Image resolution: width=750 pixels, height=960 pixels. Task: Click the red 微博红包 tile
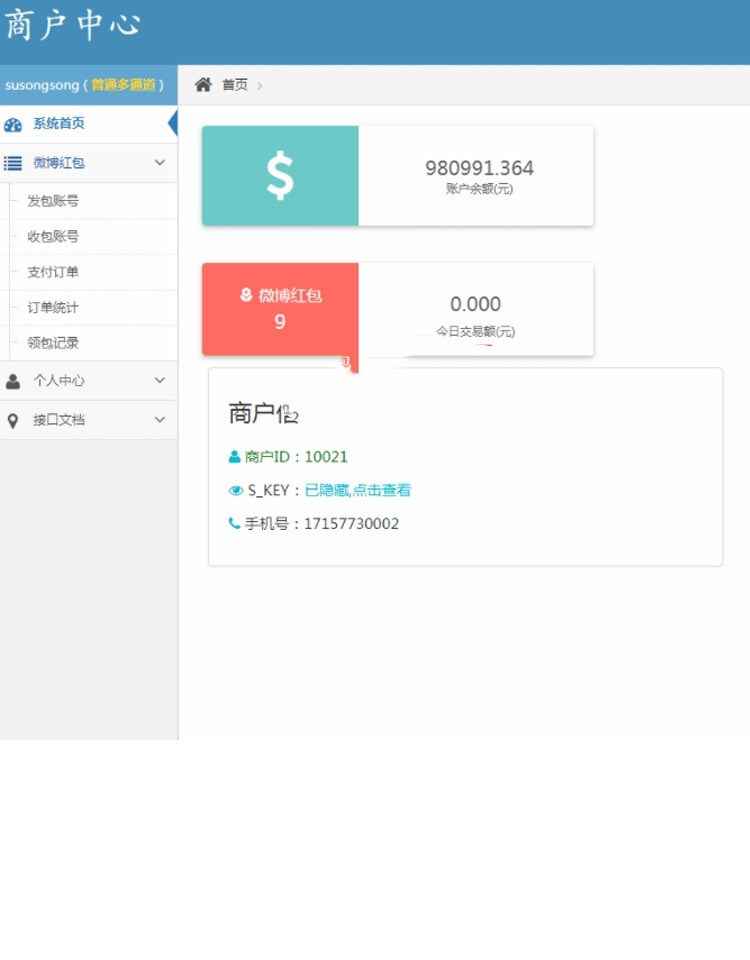point(280,309)
